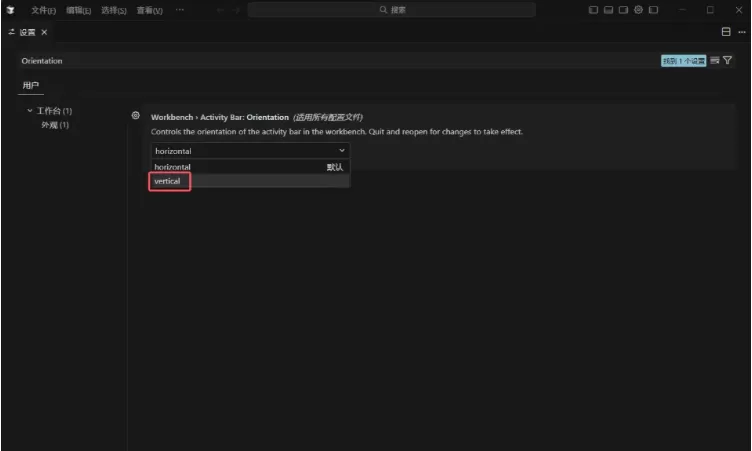
Task: Click the settings search field containing Orientation
Action: 330,61
